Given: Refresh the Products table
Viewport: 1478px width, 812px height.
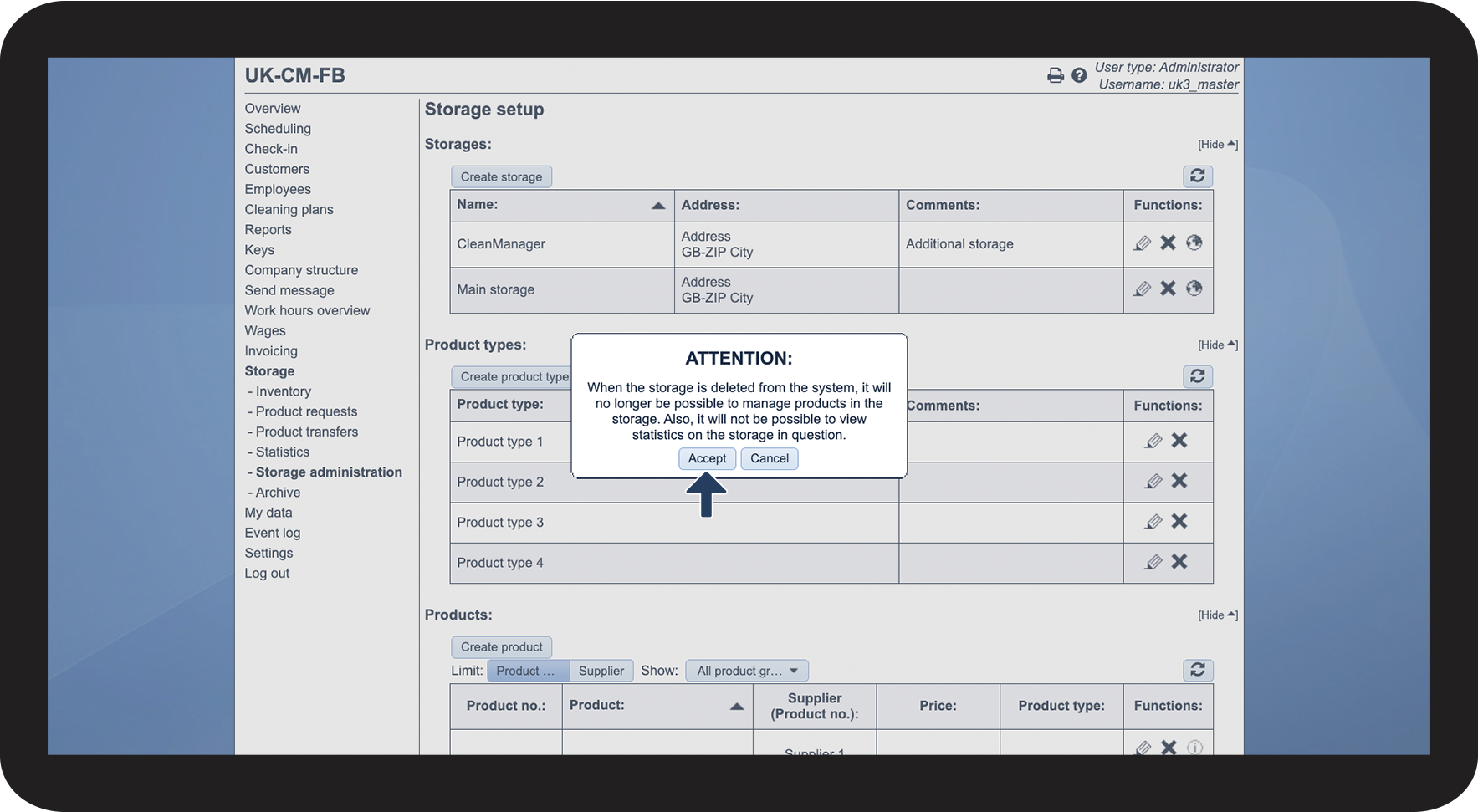Looking at the screenshot, I should [1197, 670].
